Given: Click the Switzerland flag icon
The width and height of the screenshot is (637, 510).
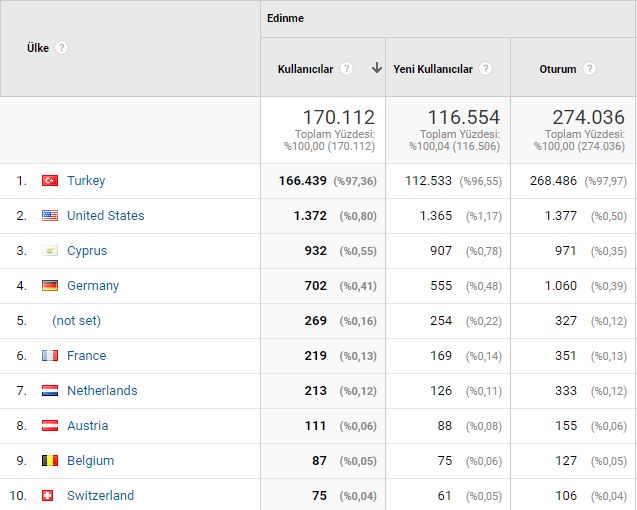Looking at the screenshot, I should (x=50, y=496).
